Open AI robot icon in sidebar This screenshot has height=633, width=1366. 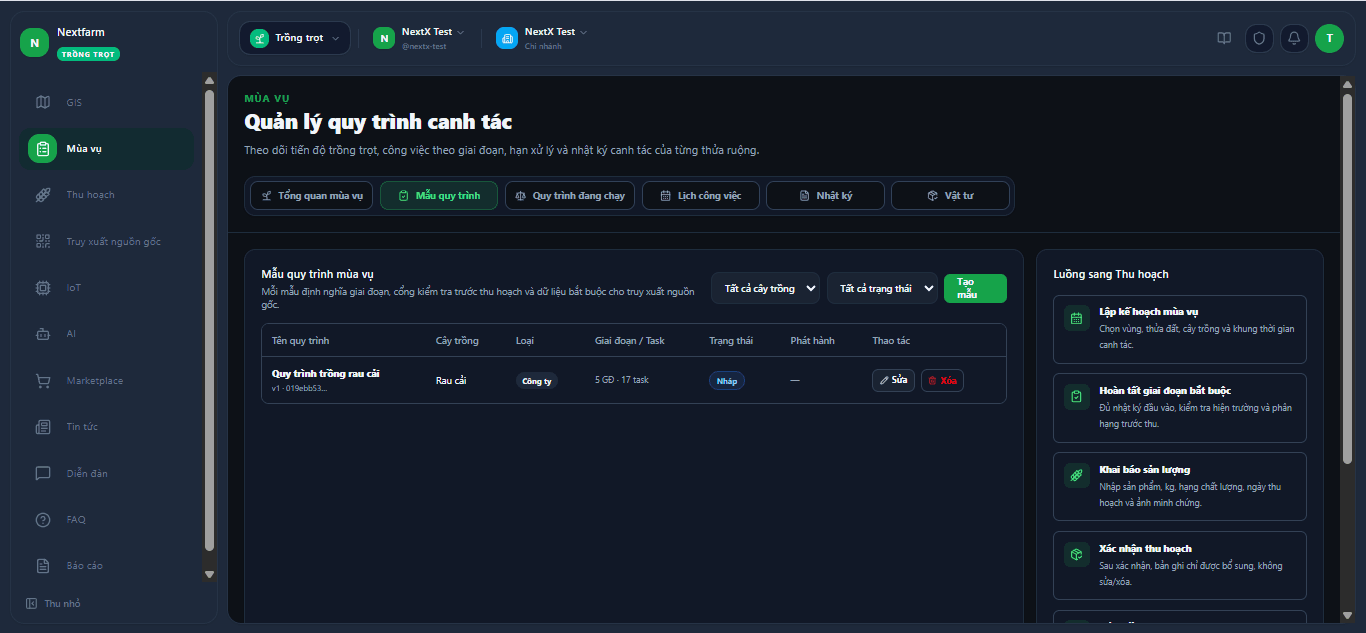click(x=43, y=334)
